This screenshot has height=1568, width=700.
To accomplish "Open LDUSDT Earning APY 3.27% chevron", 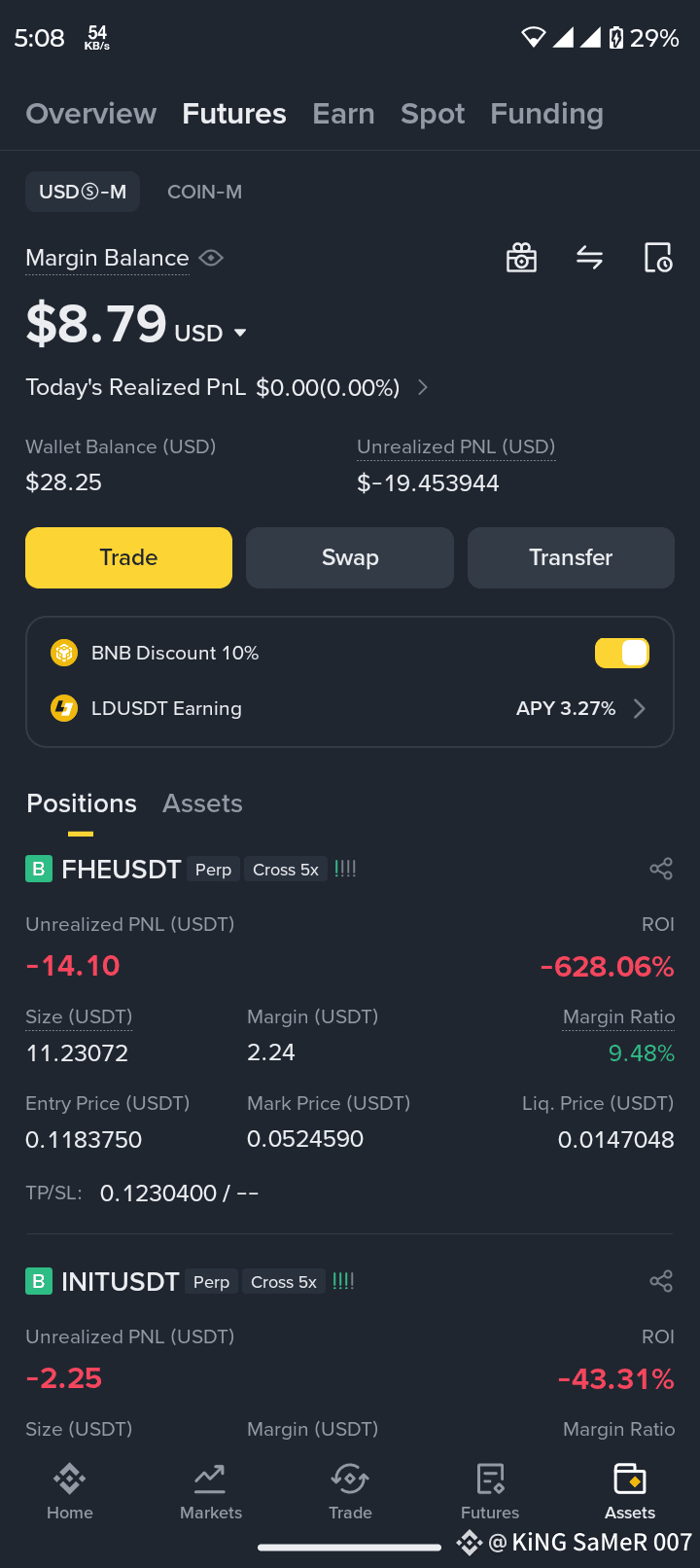I will pyautogui.click(x=640, y=708).
